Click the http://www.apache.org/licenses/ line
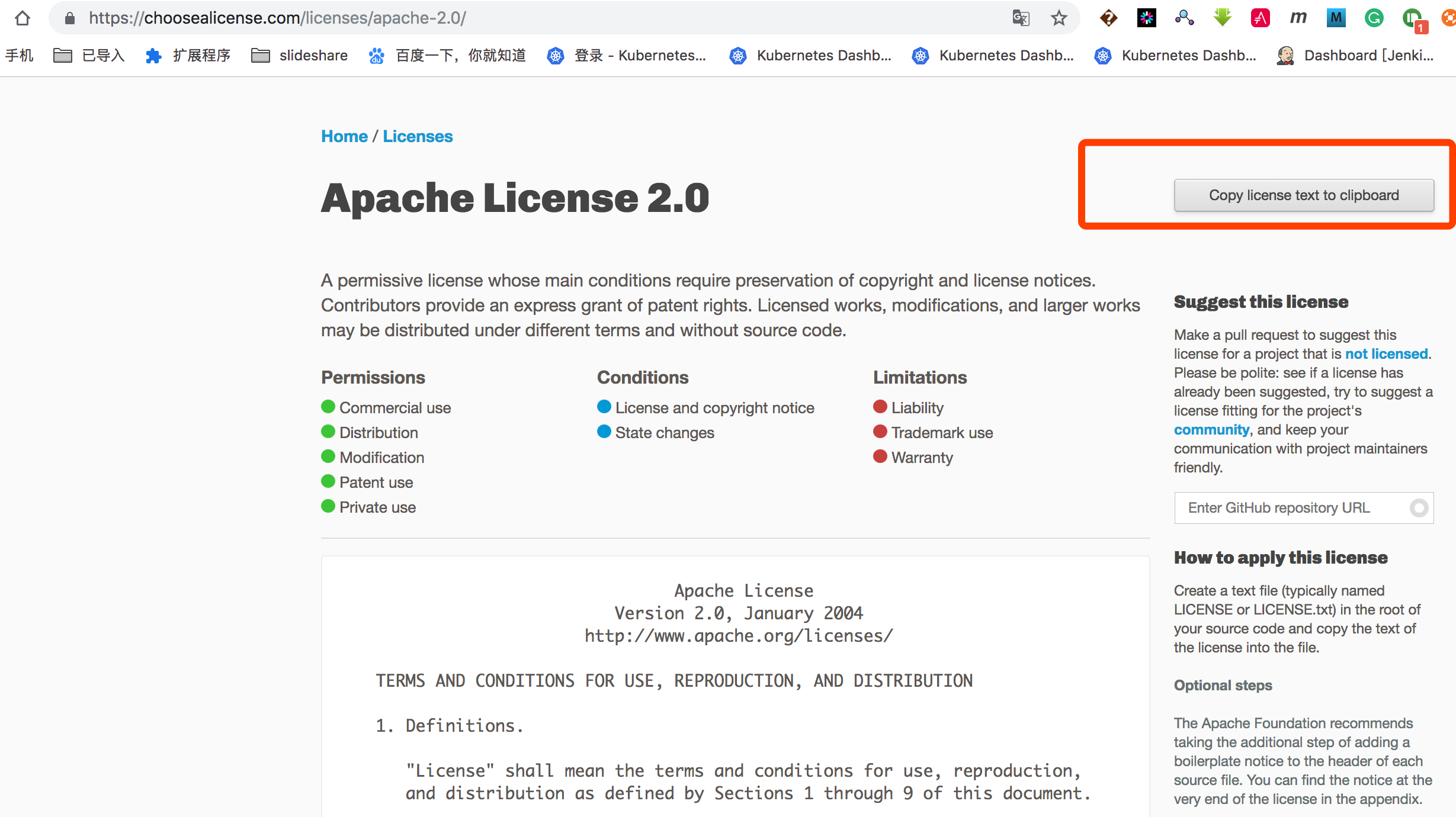 coord(739,636)
